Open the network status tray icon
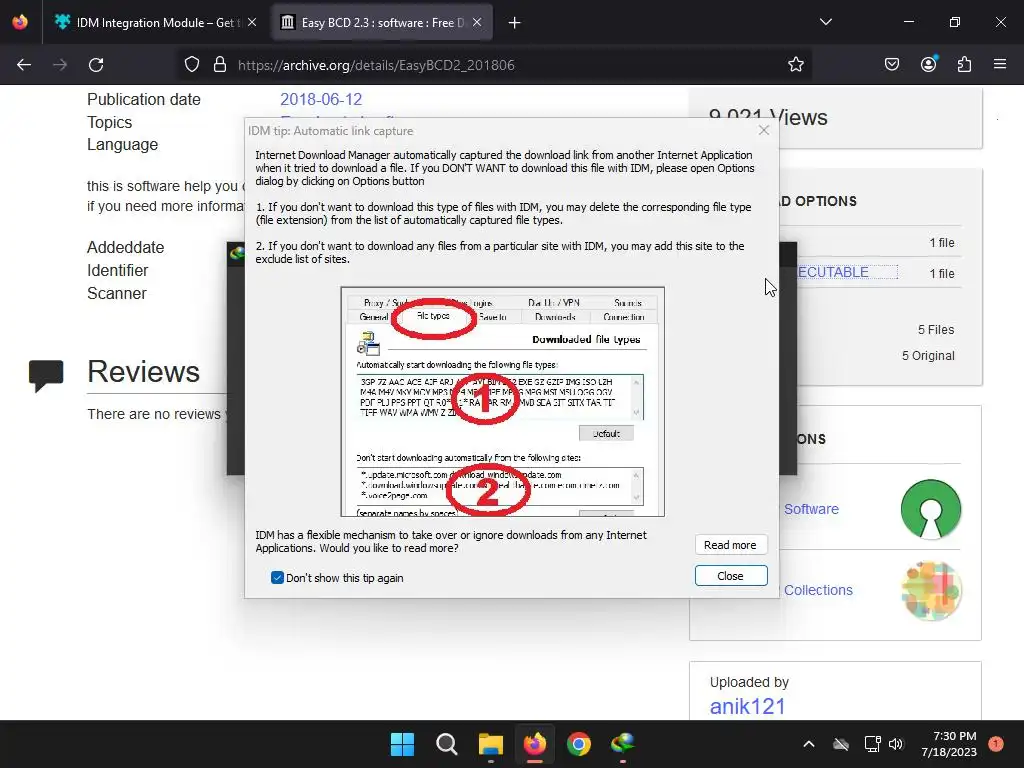Image resolution: width=1024 pixels, height=768 pixels. coord(872,744)
